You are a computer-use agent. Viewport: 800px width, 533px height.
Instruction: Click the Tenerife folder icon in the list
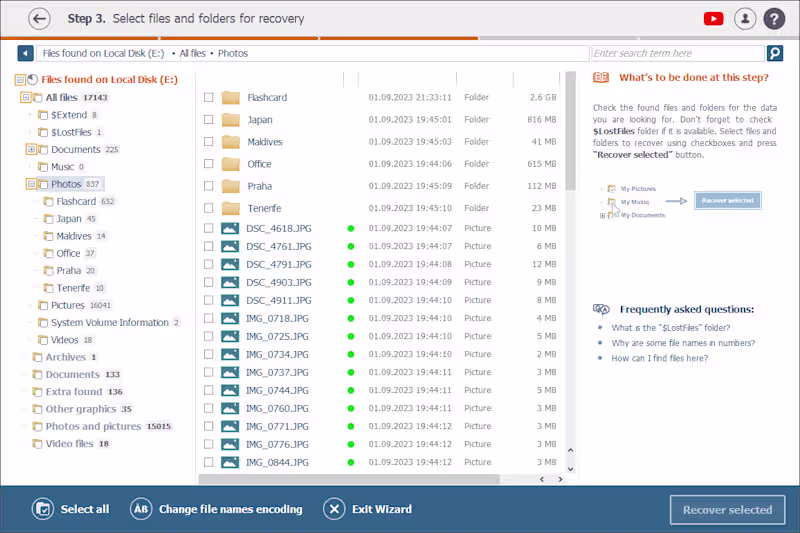(231, 208)
